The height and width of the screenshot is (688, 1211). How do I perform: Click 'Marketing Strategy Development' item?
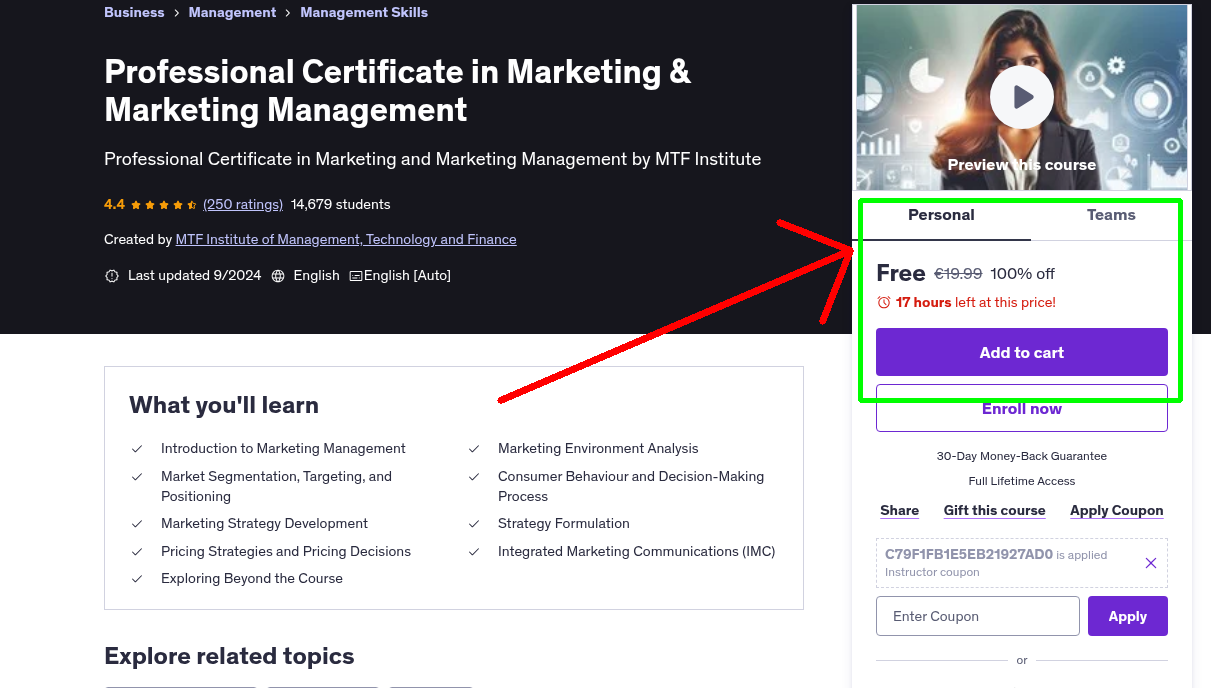264,524
